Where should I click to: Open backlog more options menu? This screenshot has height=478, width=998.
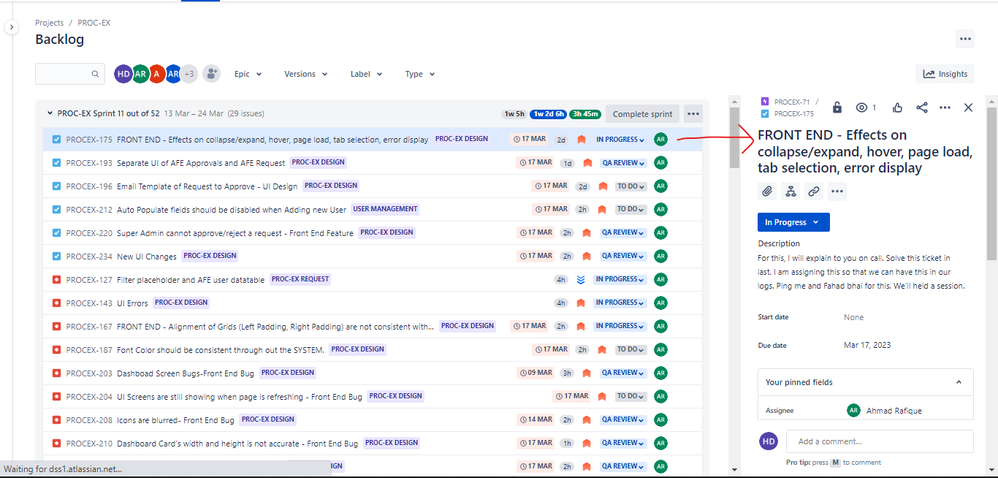pos(965,39)
